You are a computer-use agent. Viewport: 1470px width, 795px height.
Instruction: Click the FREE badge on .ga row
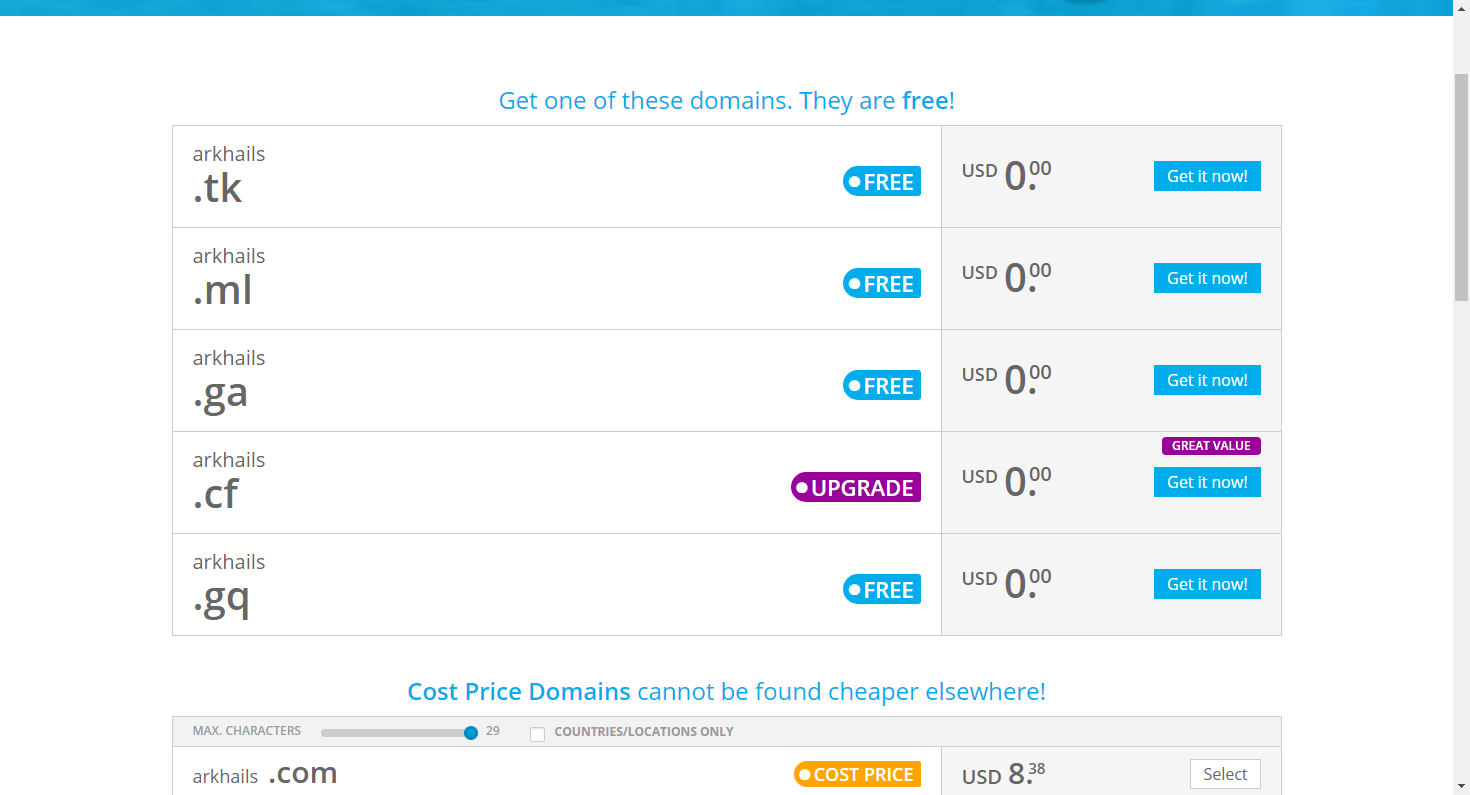tap(882, 386)
